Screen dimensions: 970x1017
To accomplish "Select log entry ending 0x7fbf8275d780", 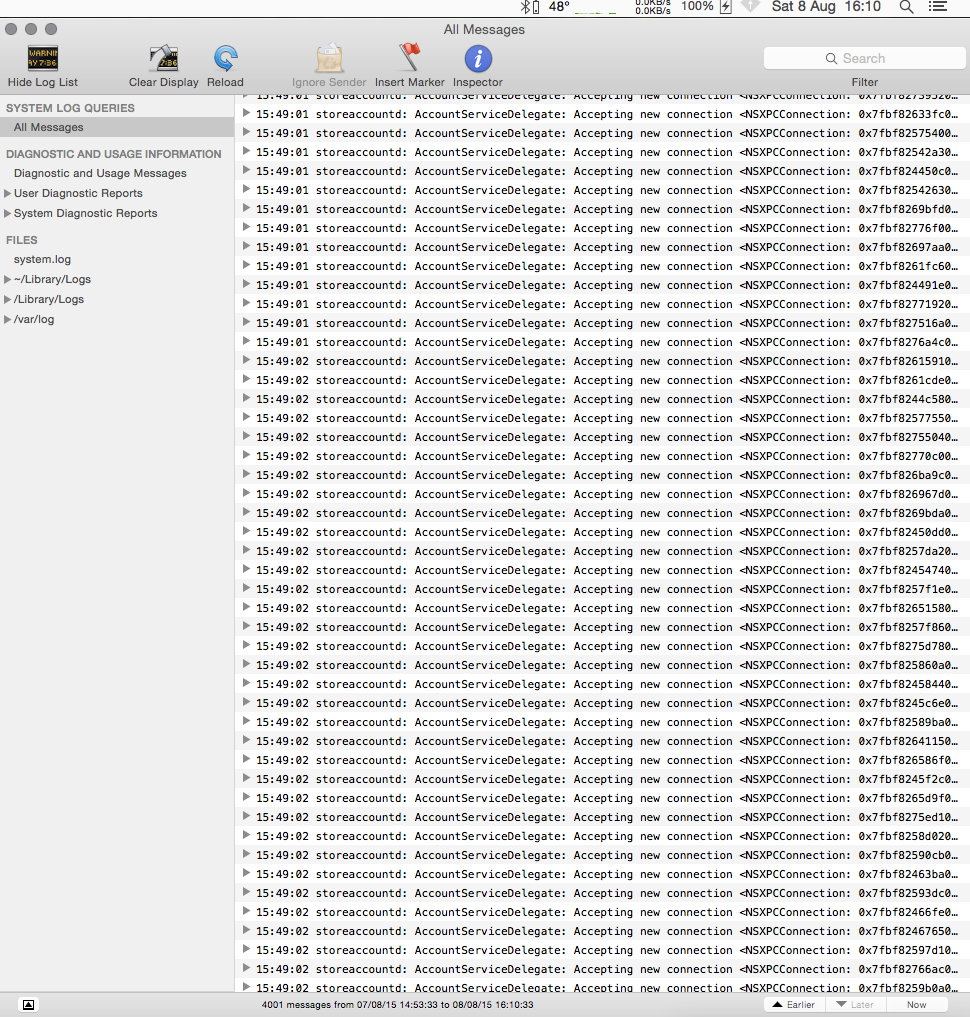I will (602, 646).
